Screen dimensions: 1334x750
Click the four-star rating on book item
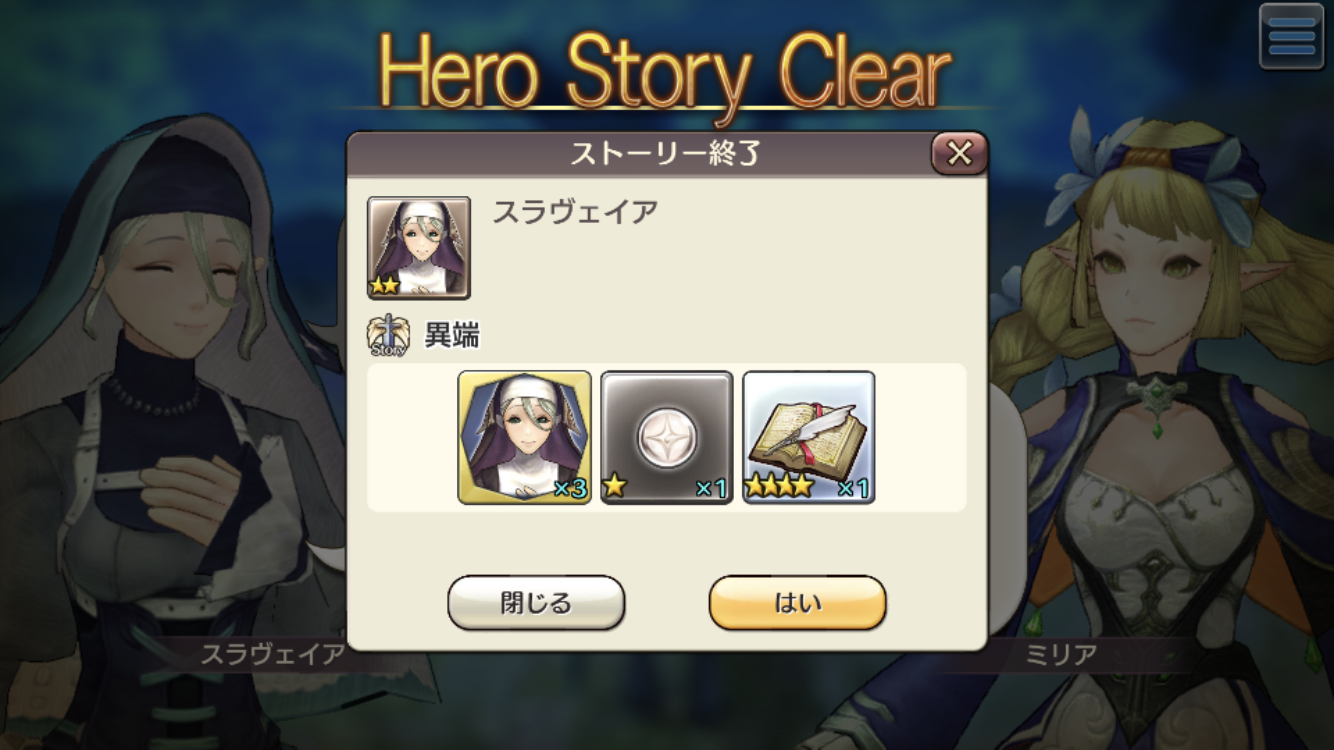(x=779, y=488)
